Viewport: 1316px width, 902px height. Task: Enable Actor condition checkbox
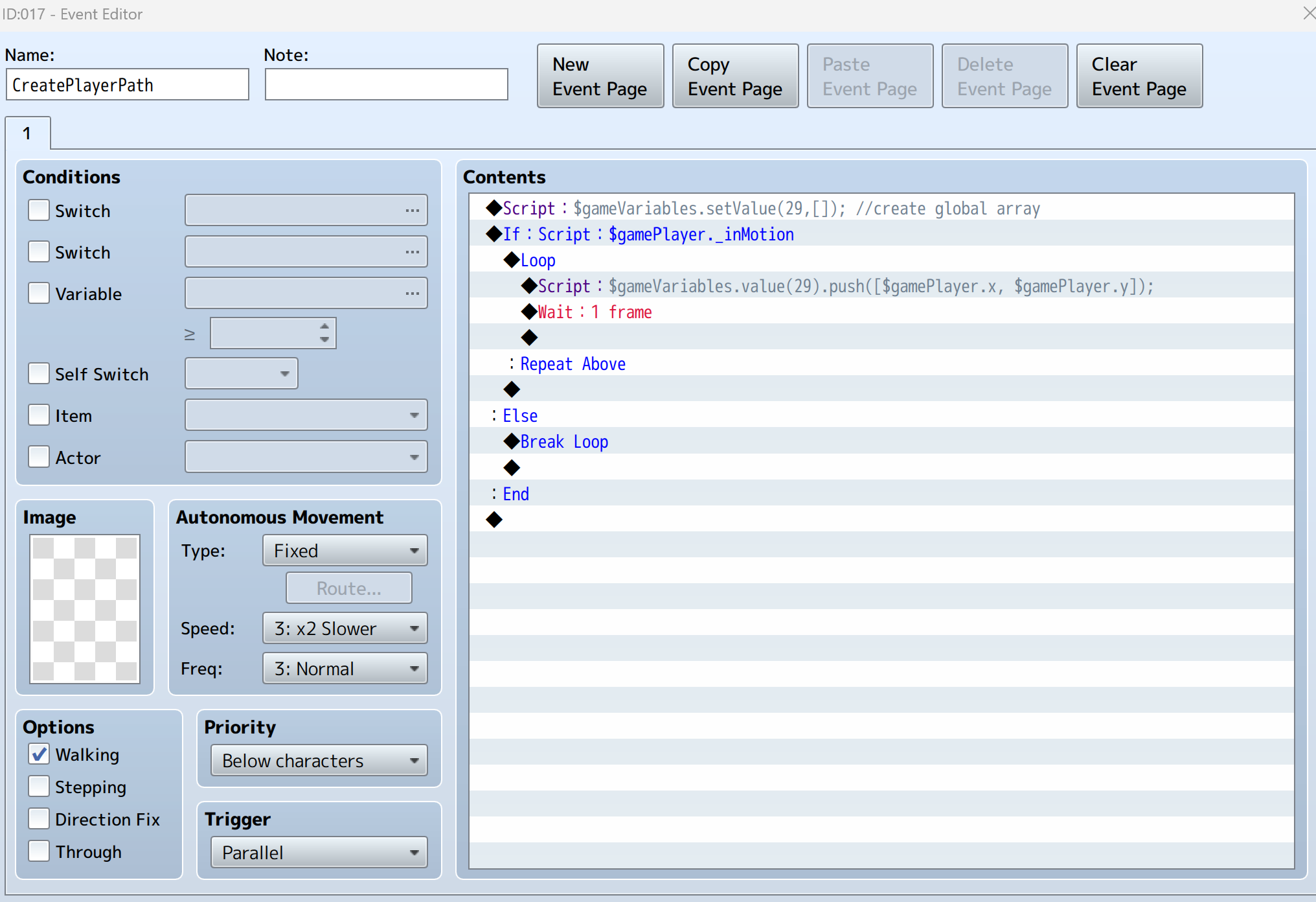pyautogui.click(x=39, y=457)
